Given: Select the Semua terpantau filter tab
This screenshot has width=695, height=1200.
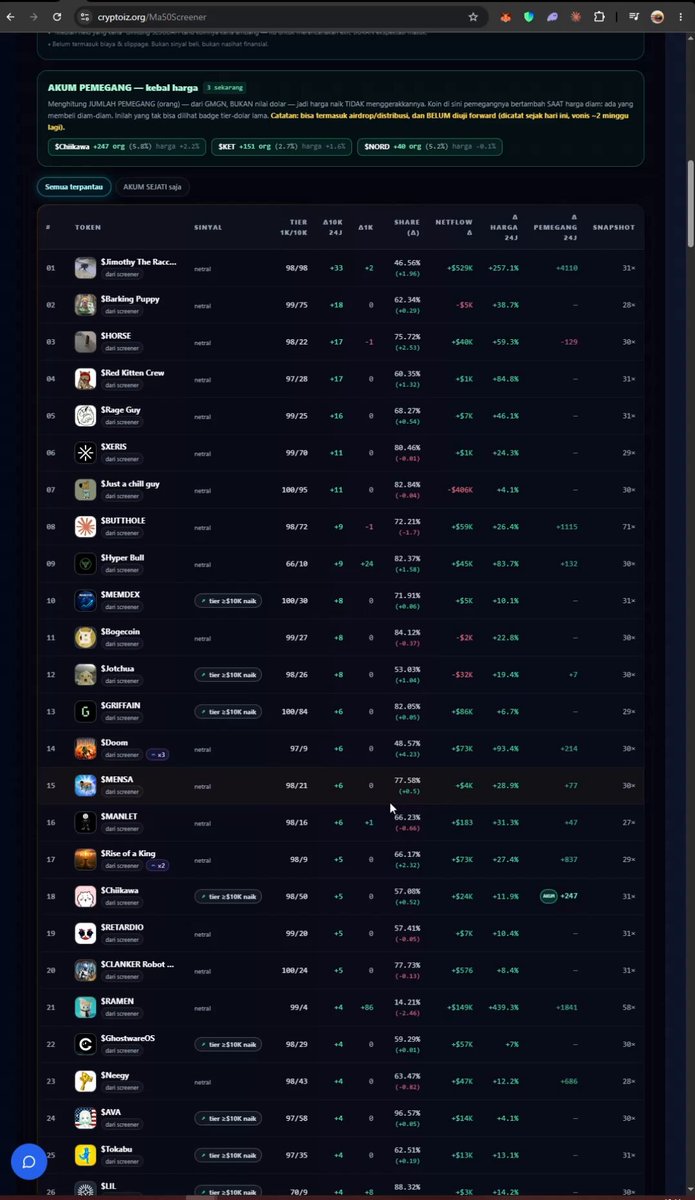Looking at the screenshot, I should (74, 187).
